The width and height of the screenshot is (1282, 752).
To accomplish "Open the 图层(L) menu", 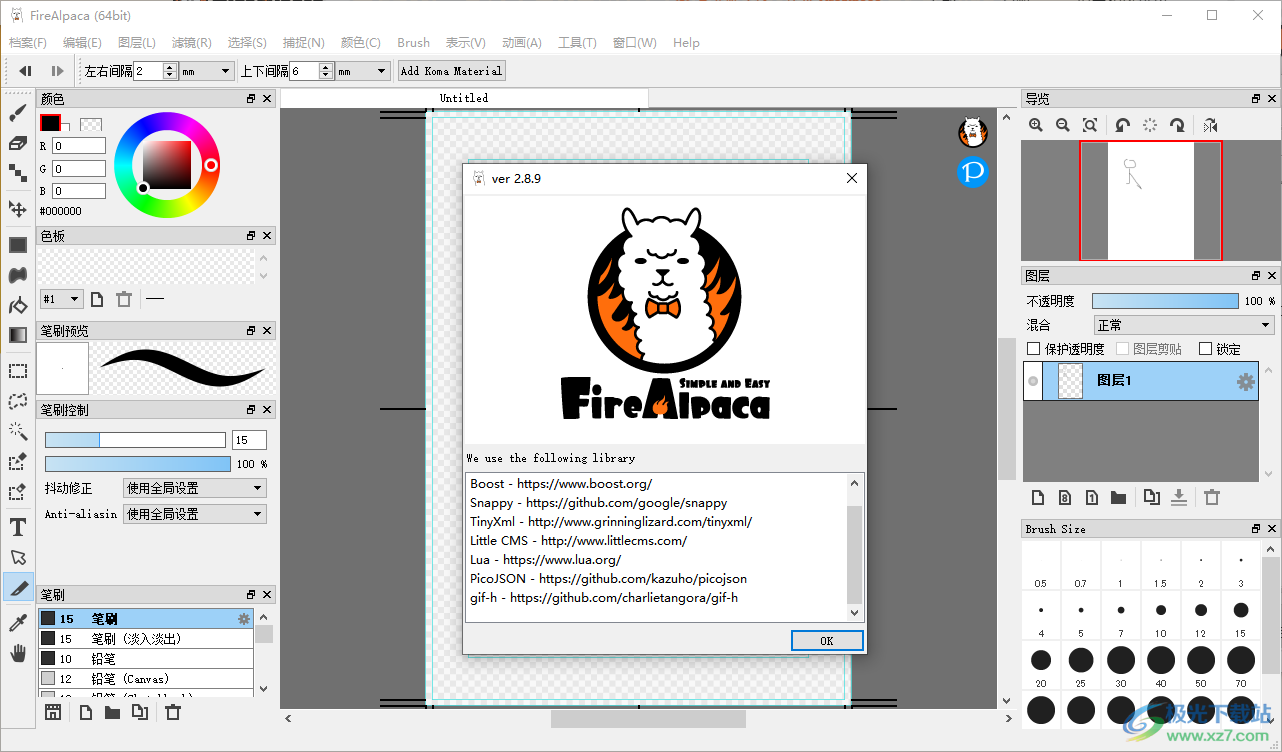I will coord(137,43).
